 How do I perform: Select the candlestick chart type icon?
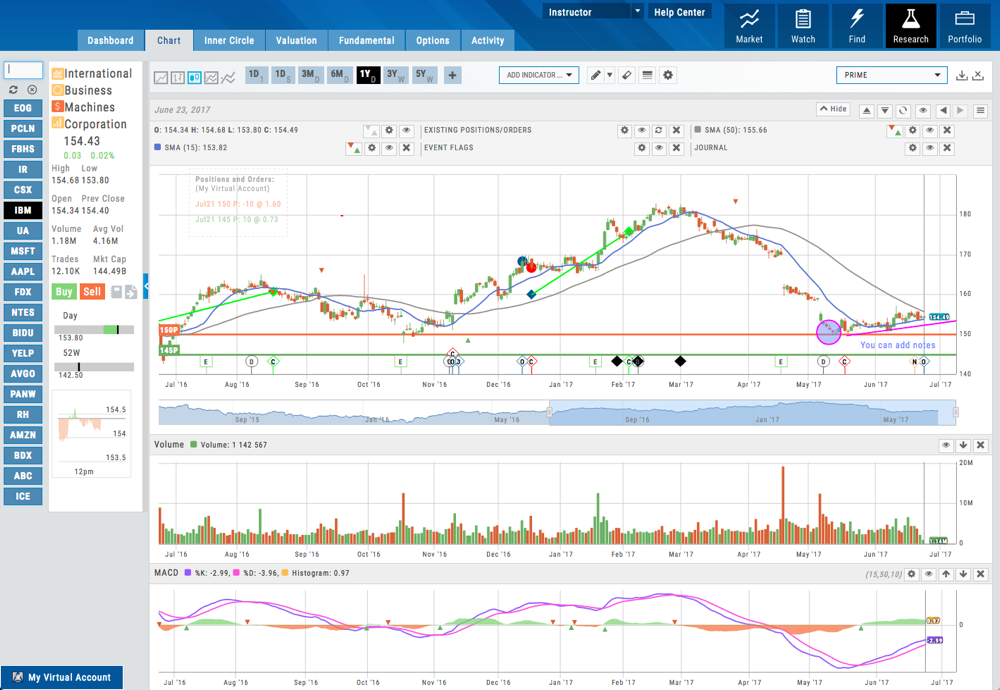(x=195, y=78)
